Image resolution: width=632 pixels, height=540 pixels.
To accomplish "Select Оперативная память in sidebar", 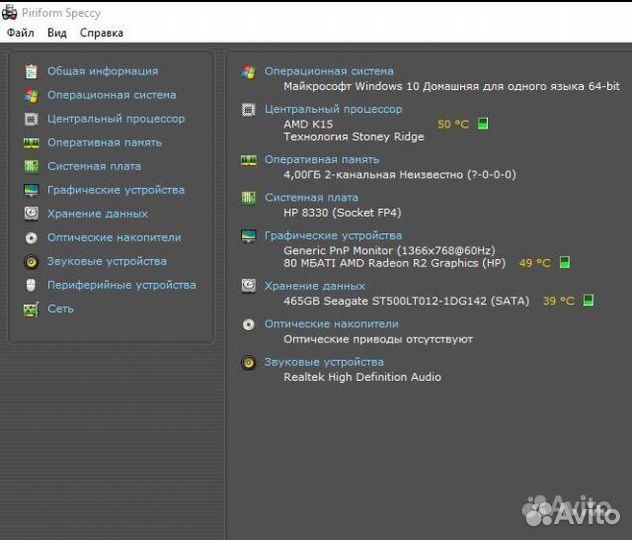I will (104, 143).
